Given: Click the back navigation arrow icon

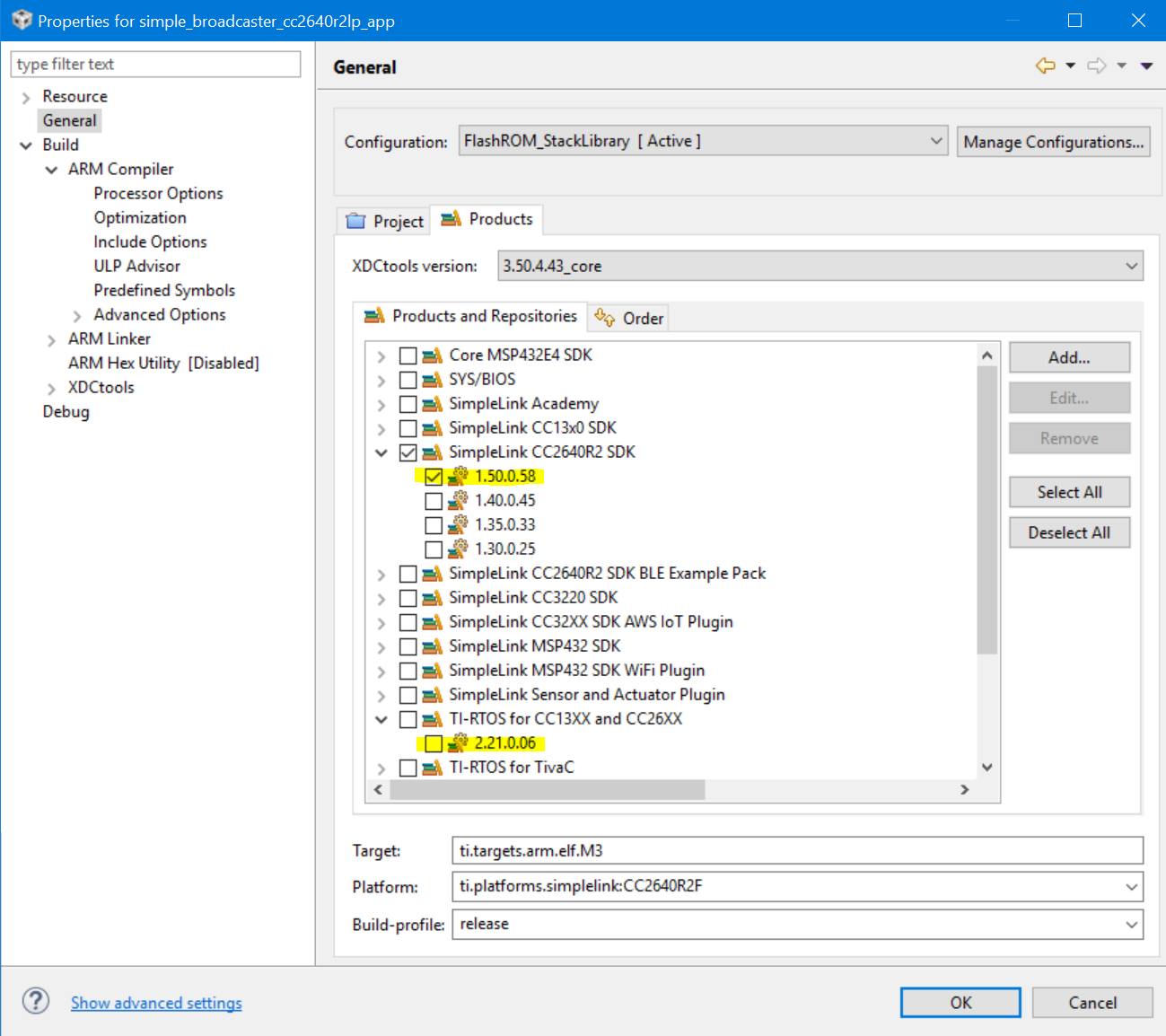Looking at the screenshot, I should 1045,66.
